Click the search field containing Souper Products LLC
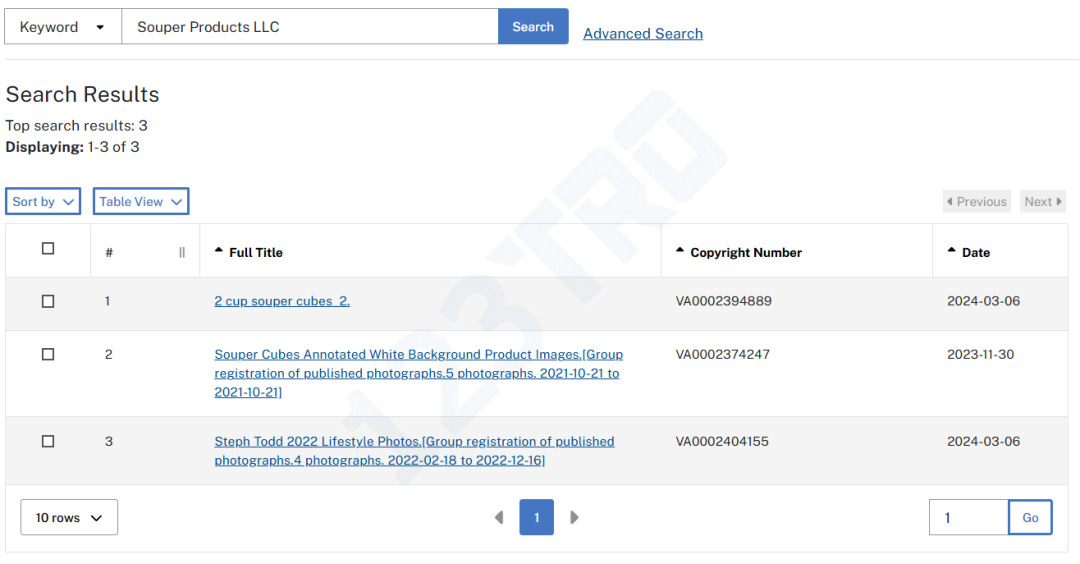This screenshot has height=564, width=1080. [310, 27]
